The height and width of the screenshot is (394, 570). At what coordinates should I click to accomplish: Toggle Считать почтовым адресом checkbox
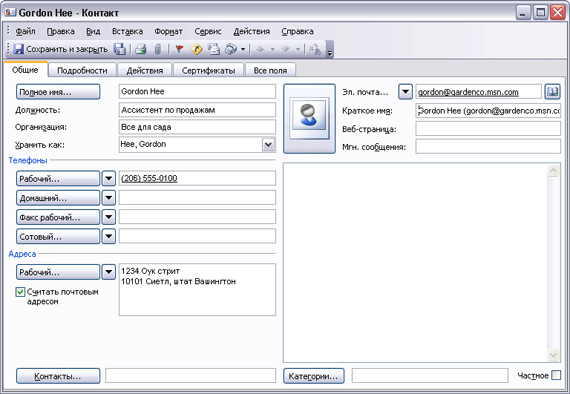(x=20, y=292)
